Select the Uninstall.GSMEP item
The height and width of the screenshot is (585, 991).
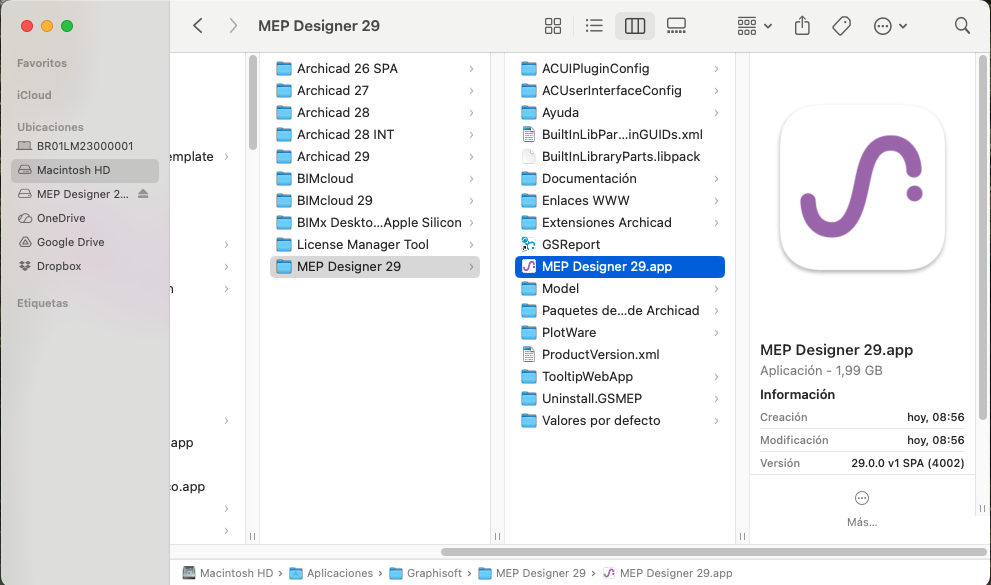620,399
